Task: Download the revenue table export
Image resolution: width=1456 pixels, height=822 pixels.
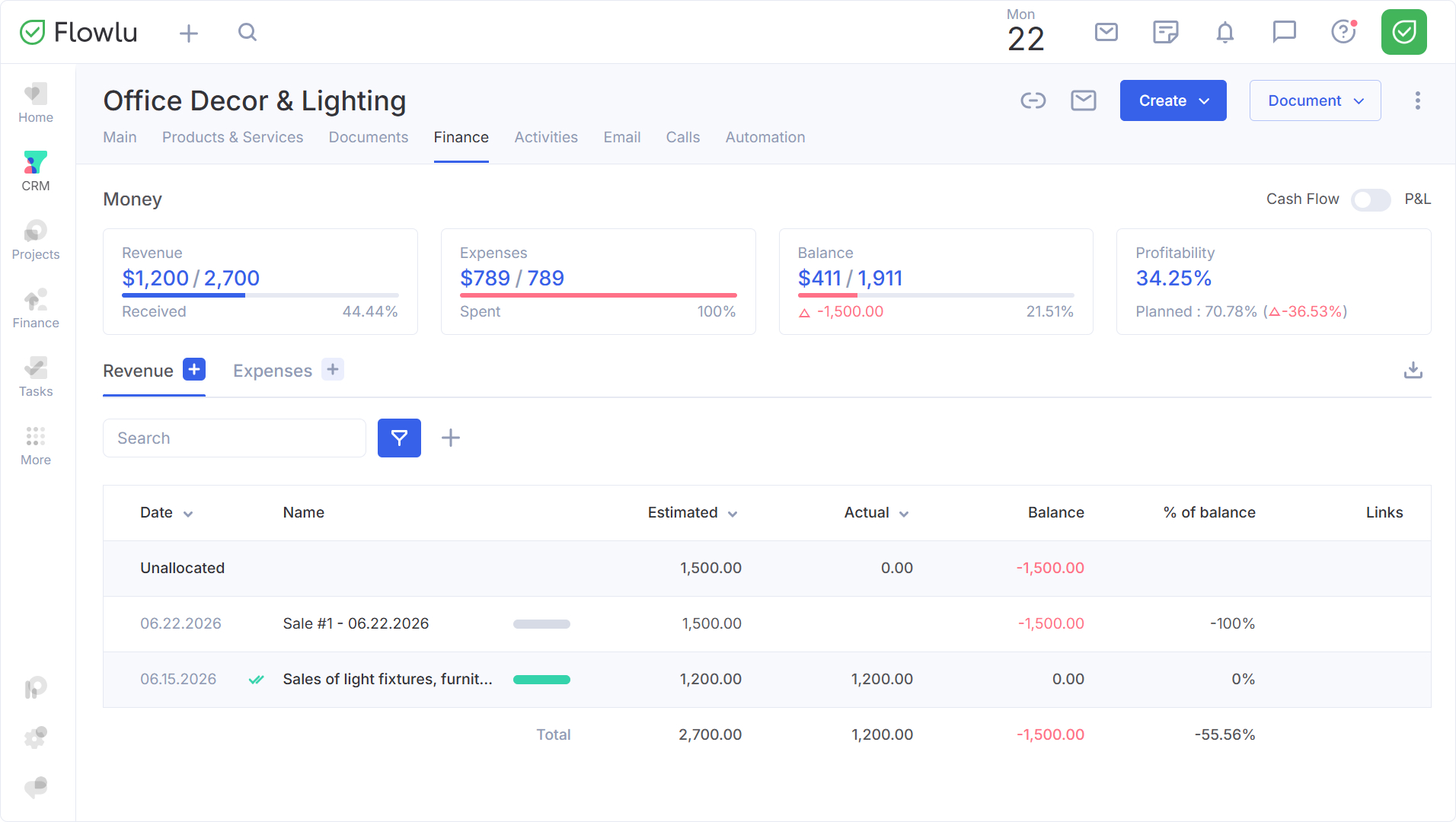Action: pos(1413,370)
